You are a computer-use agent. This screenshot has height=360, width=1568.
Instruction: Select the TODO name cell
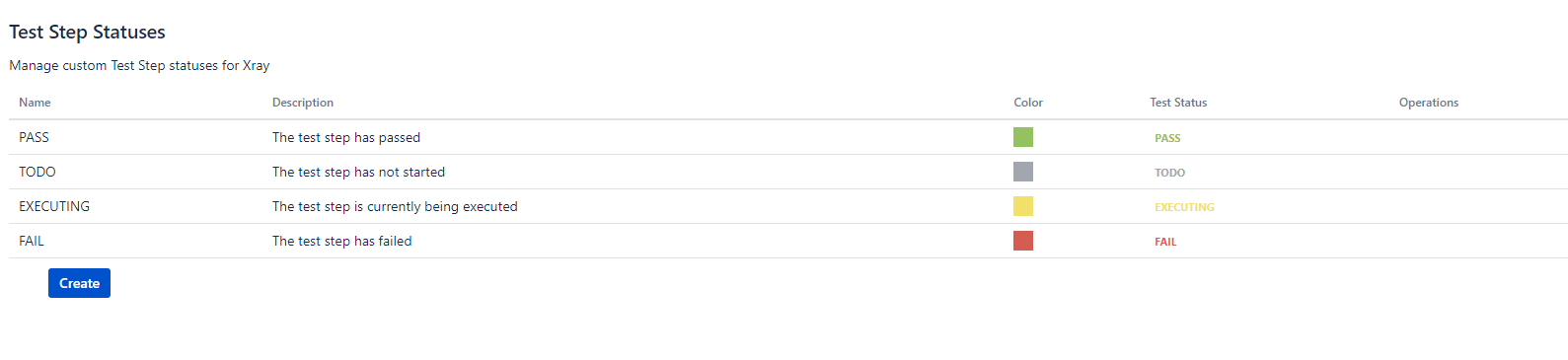37,172
